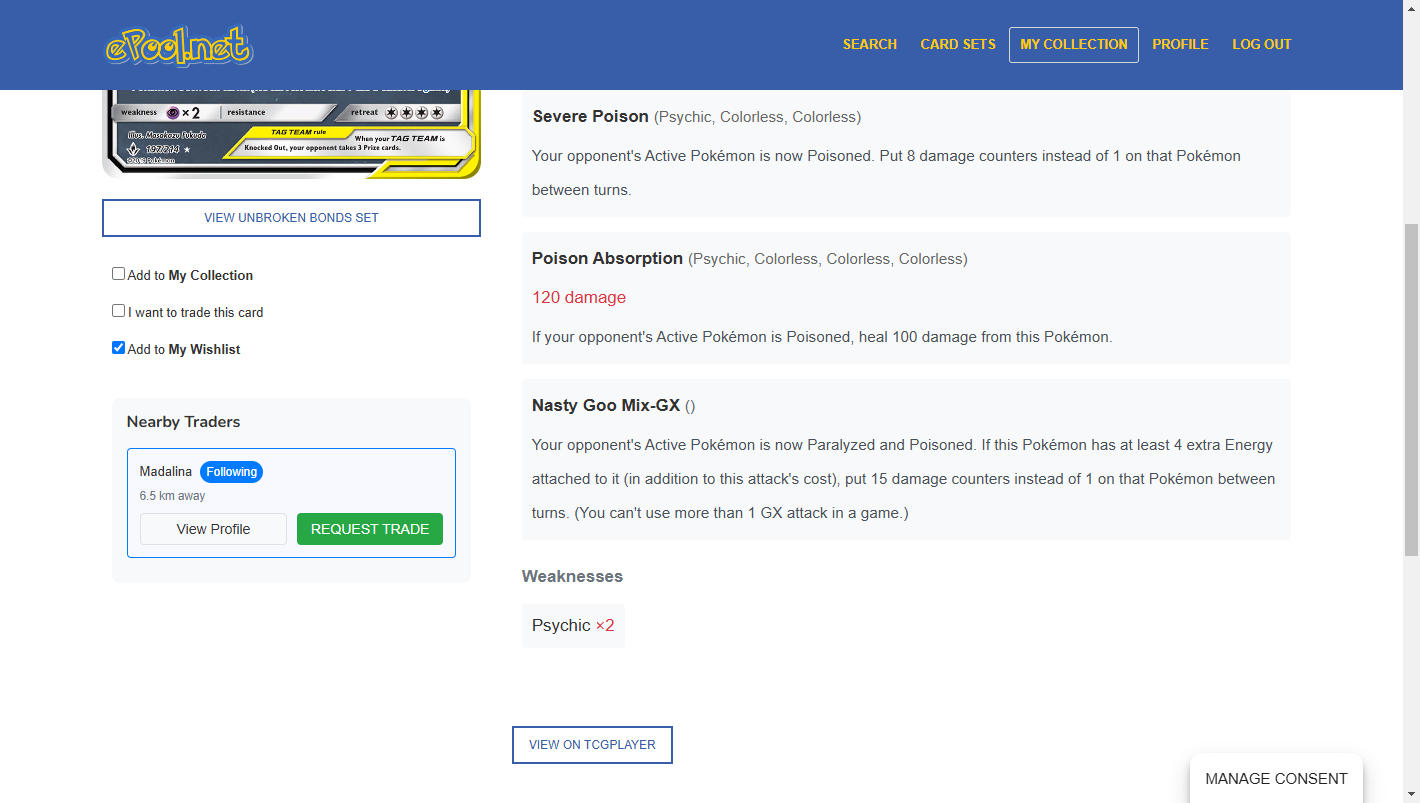1420x803 pixels.
Task: Check I want to trade this card
Action: (118, 311)
